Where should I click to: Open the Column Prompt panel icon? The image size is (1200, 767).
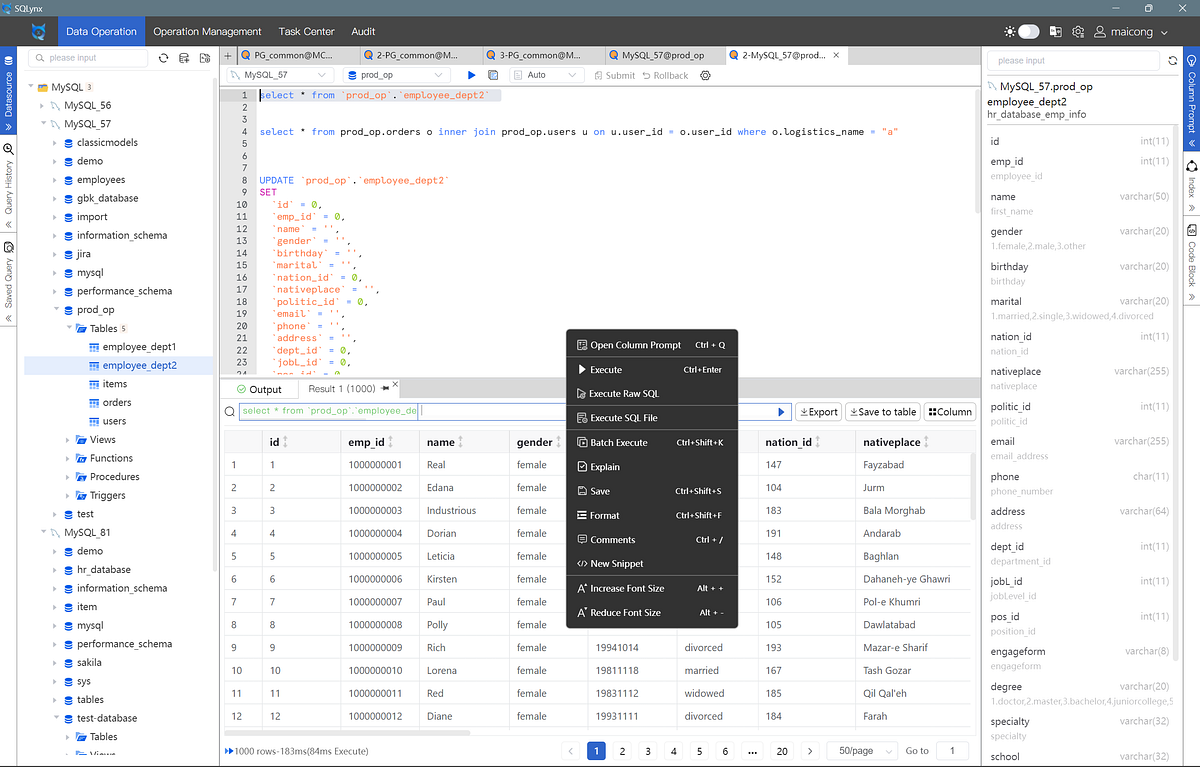1191,62
